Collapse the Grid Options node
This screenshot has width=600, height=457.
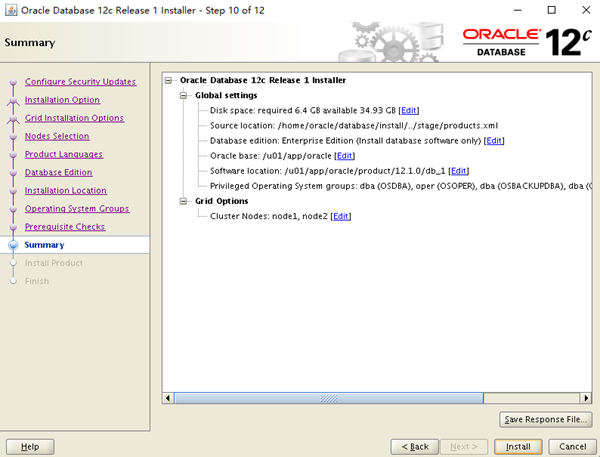click(183, 201)
